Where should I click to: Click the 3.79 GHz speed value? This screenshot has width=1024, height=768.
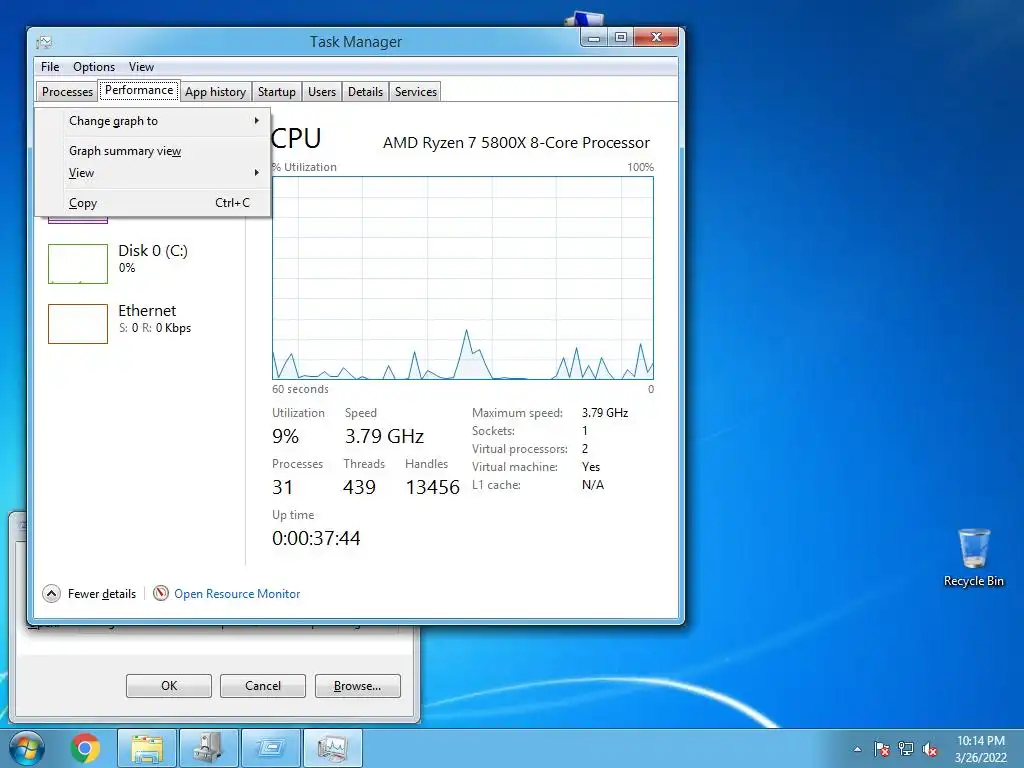pos(385,436)
